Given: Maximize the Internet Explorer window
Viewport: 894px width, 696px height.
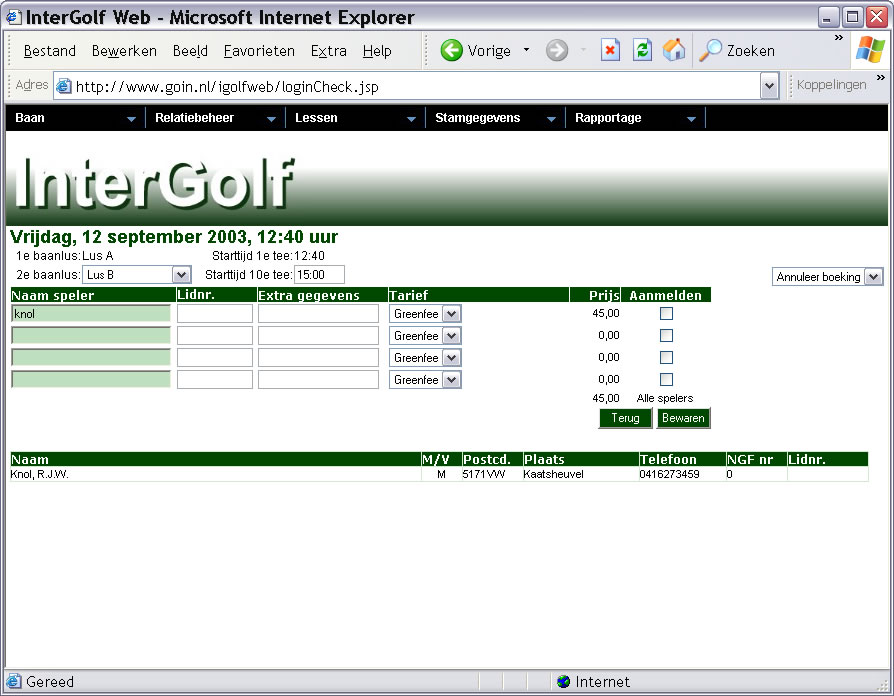Looking at the screenshot, I should click(x=852, y=17).
